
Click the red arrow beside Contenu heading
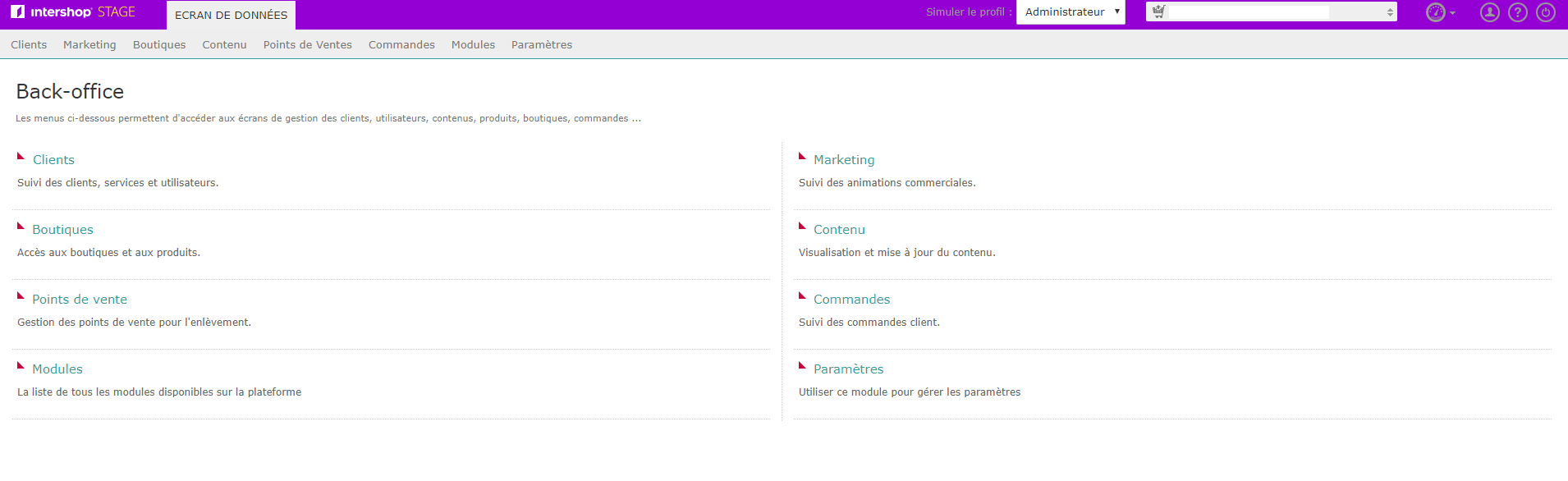[802, 226]
